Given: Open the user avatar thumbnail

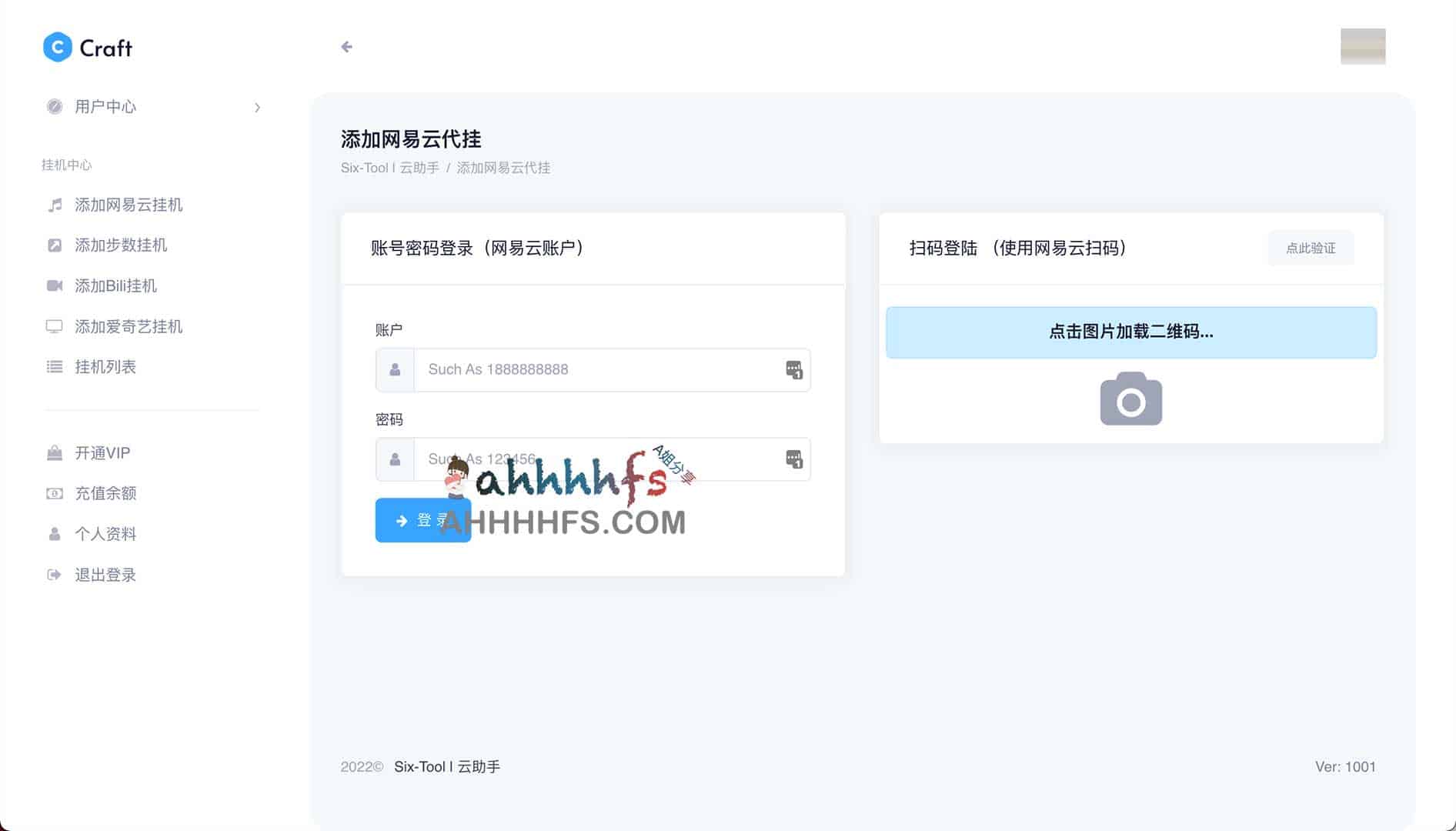Looking at the screenshot, I should [x=1363, y=46].
